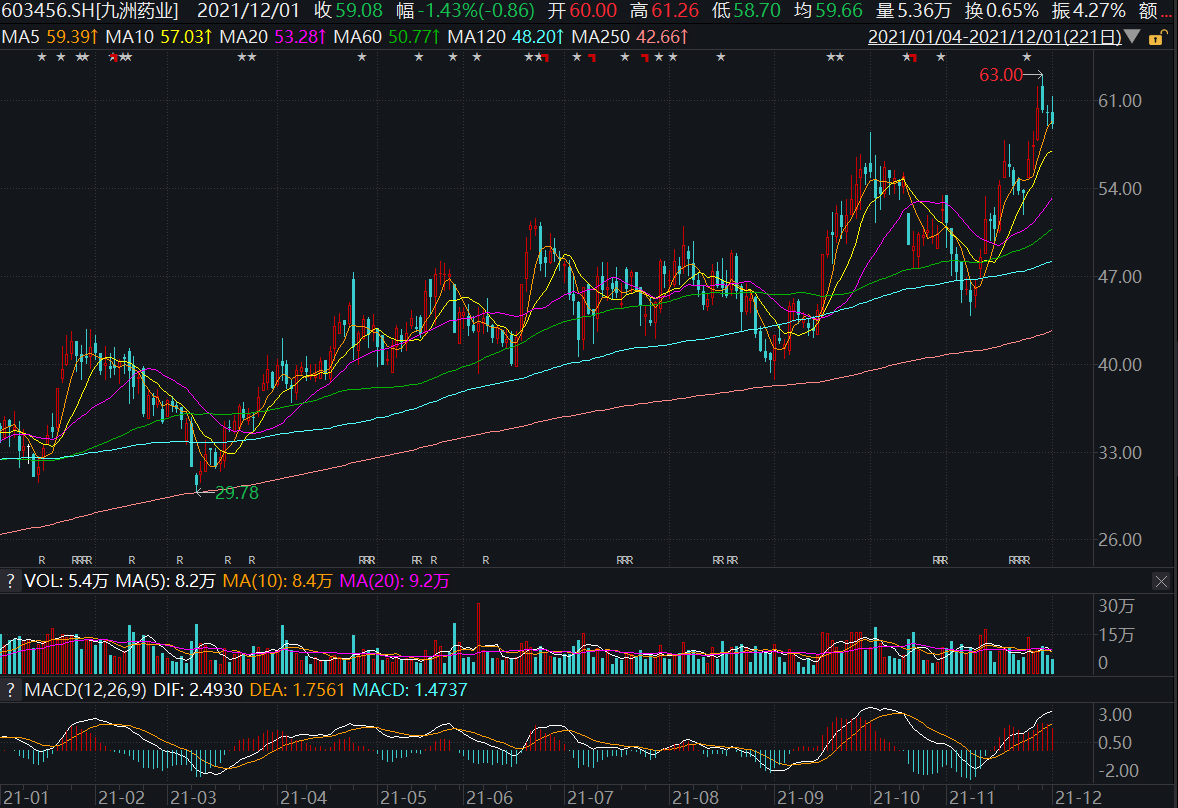1178x808 pixels.
Task: Click the 2021/01/04-2021/12/01 date range link
Action: (994, 38)
